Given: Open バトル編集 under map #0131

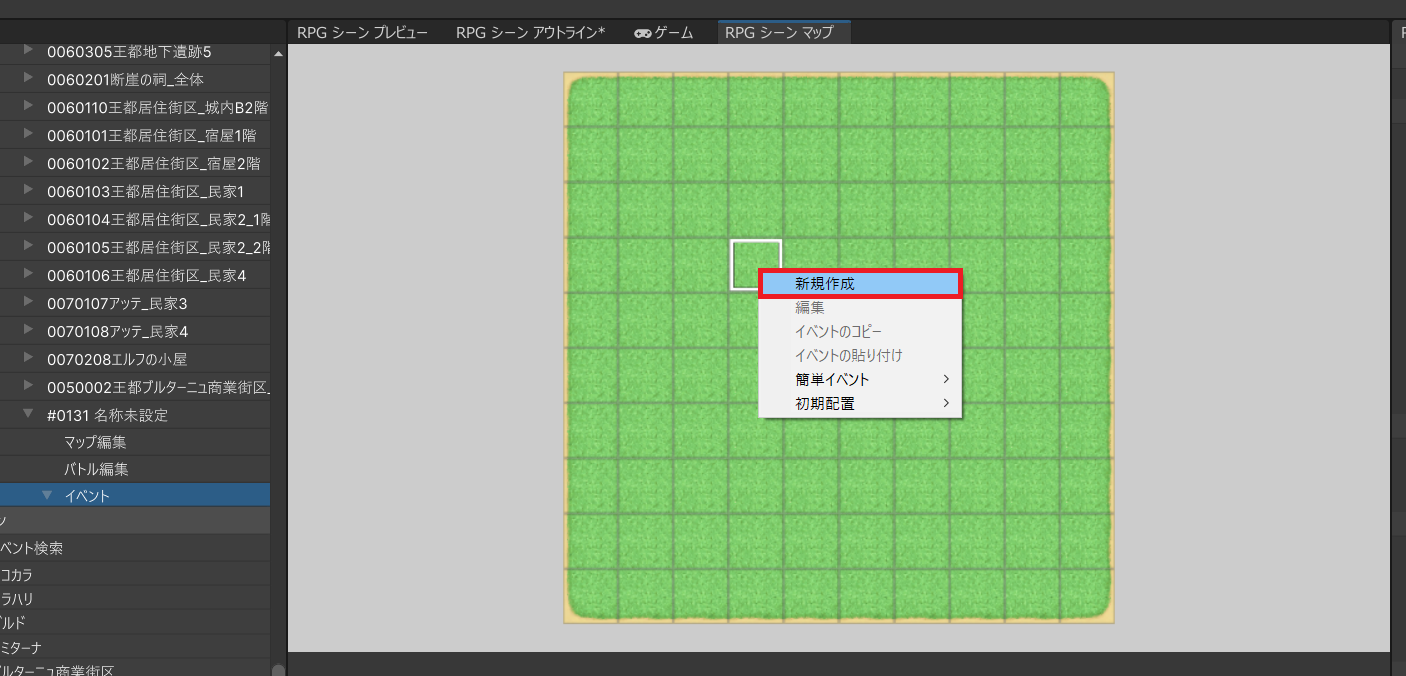Looking at the screenshot, I should click(95, 469).
